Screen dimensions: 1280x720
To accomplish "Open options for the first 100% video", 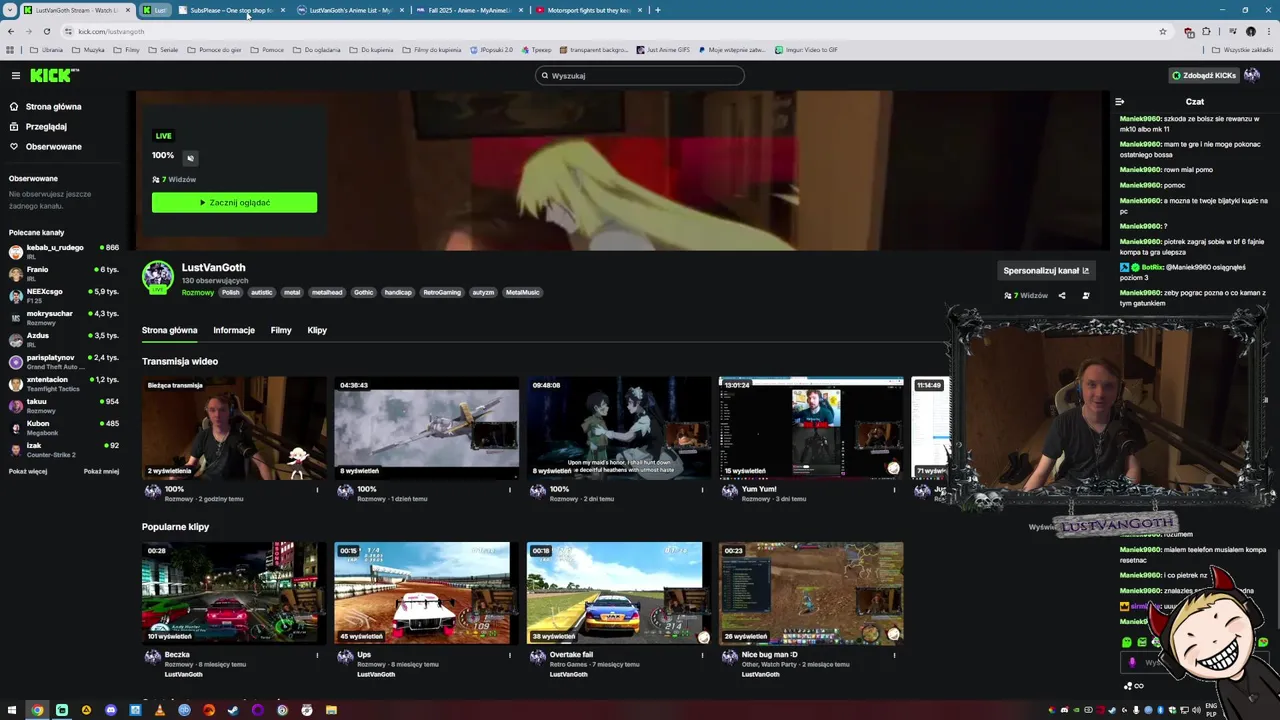I will pos(317,490).
